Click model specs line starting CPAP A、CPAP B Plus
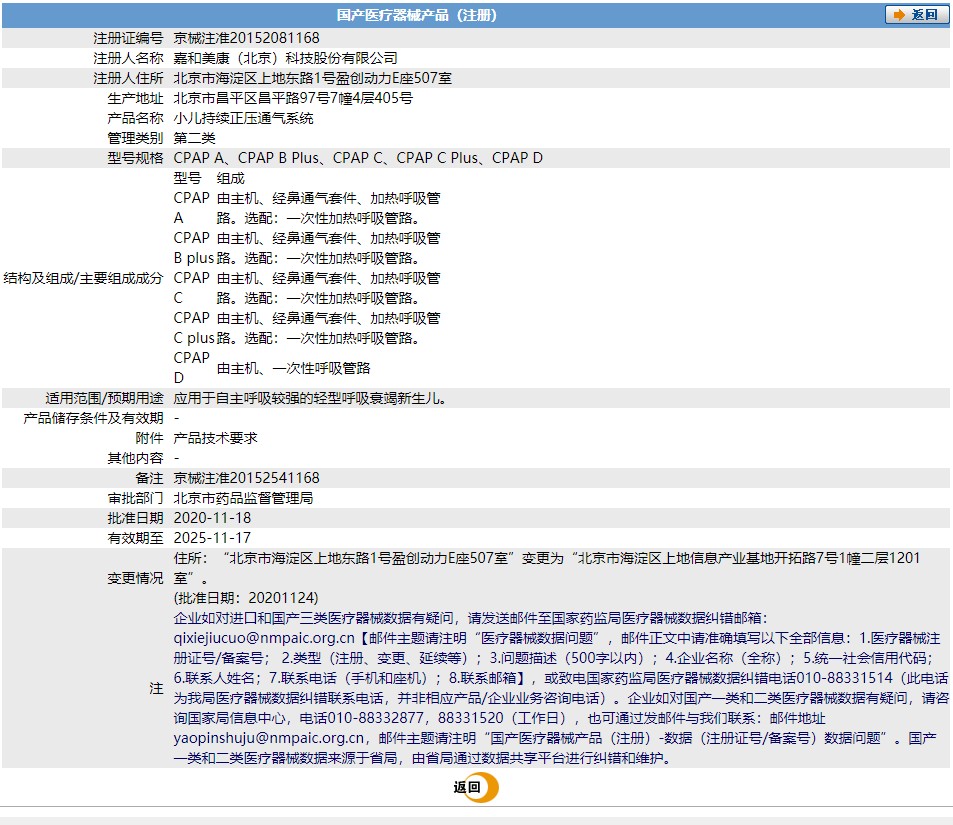The width and height of the screenshot is (953, 825). pyautogui.click(x=358, y=158)
